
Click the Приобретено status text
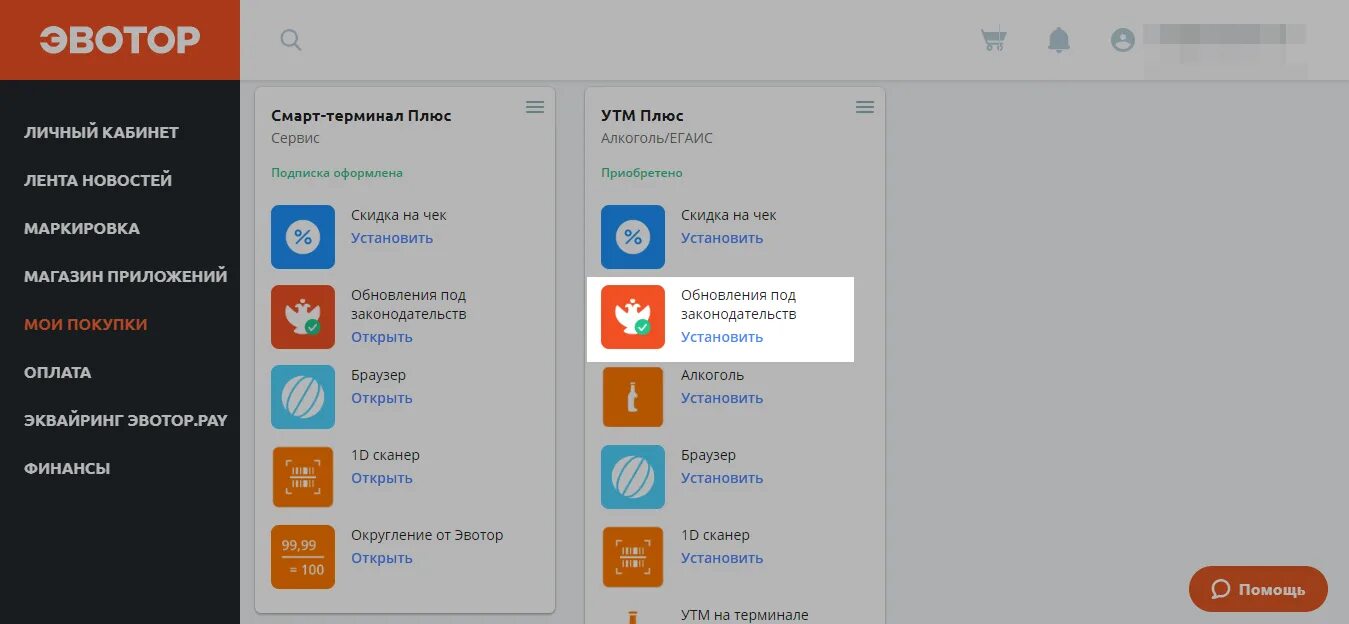coord(642,173)
